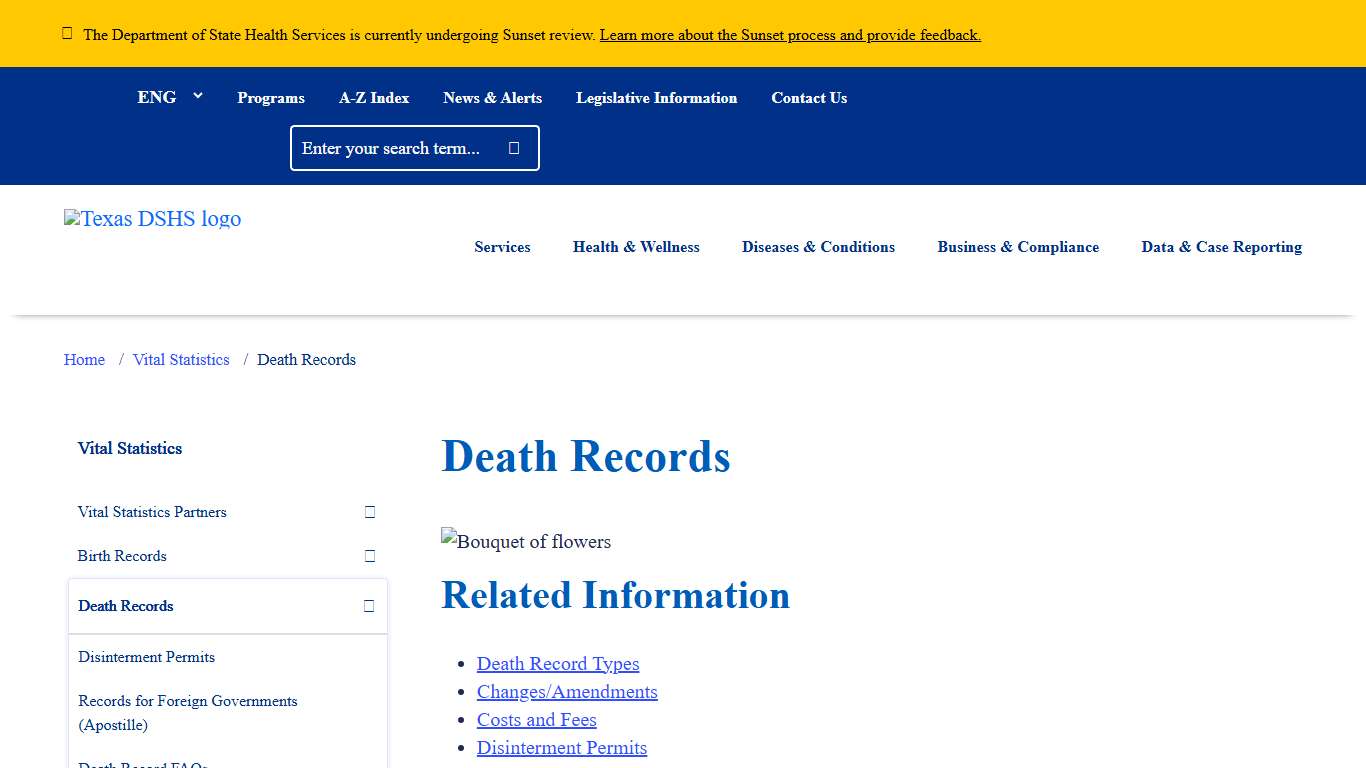Open the Health & Wellness menu
Screen dimensions: 1366x768
click(x=636, y=247)
